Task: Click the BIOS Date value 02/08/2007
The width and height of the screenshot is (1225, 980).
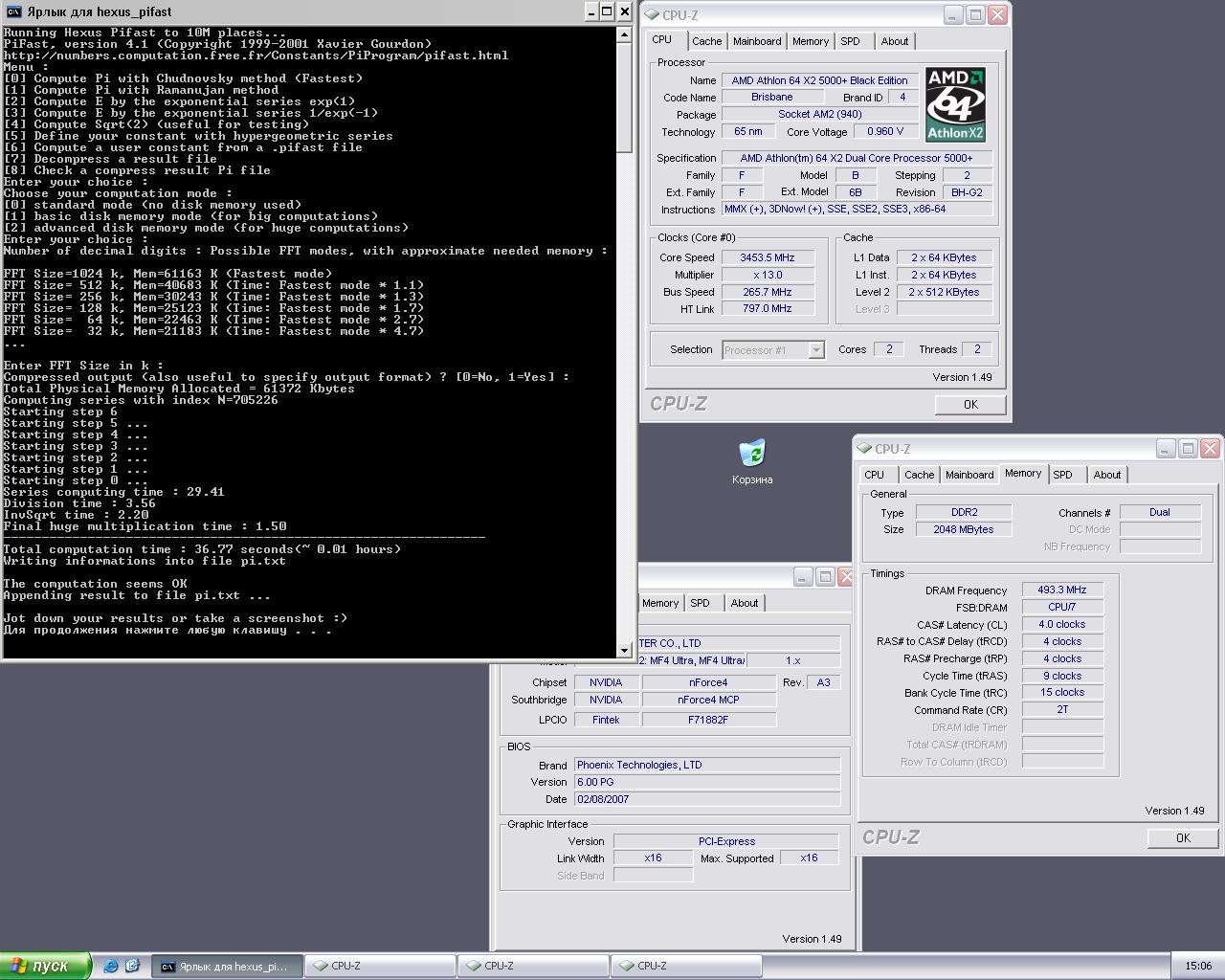Action: pos(707,799)
